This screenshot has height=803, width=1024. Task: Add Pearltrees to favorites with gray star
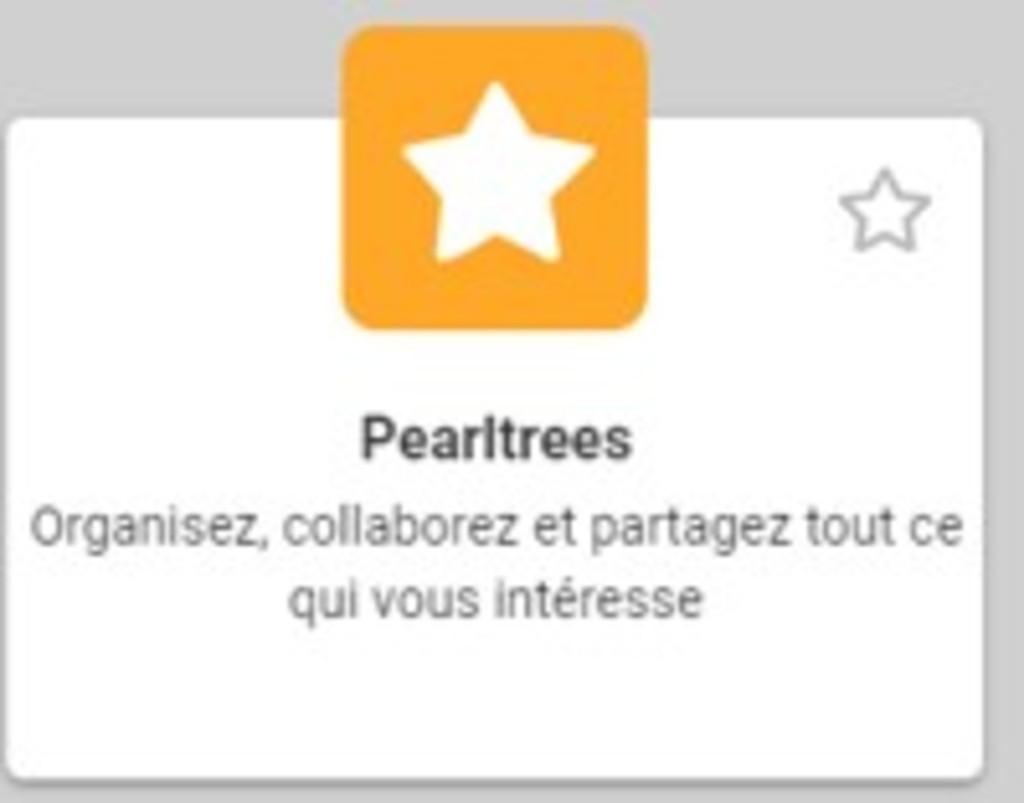884,212
